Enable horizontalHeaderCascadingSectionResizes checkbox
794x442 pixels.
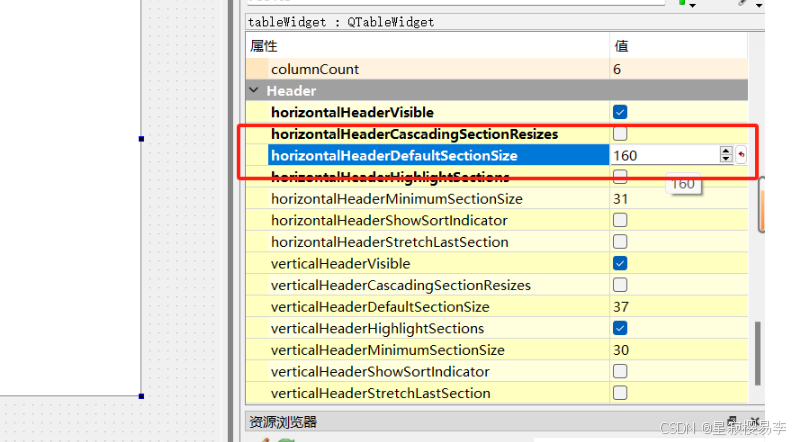click(620, 134)
